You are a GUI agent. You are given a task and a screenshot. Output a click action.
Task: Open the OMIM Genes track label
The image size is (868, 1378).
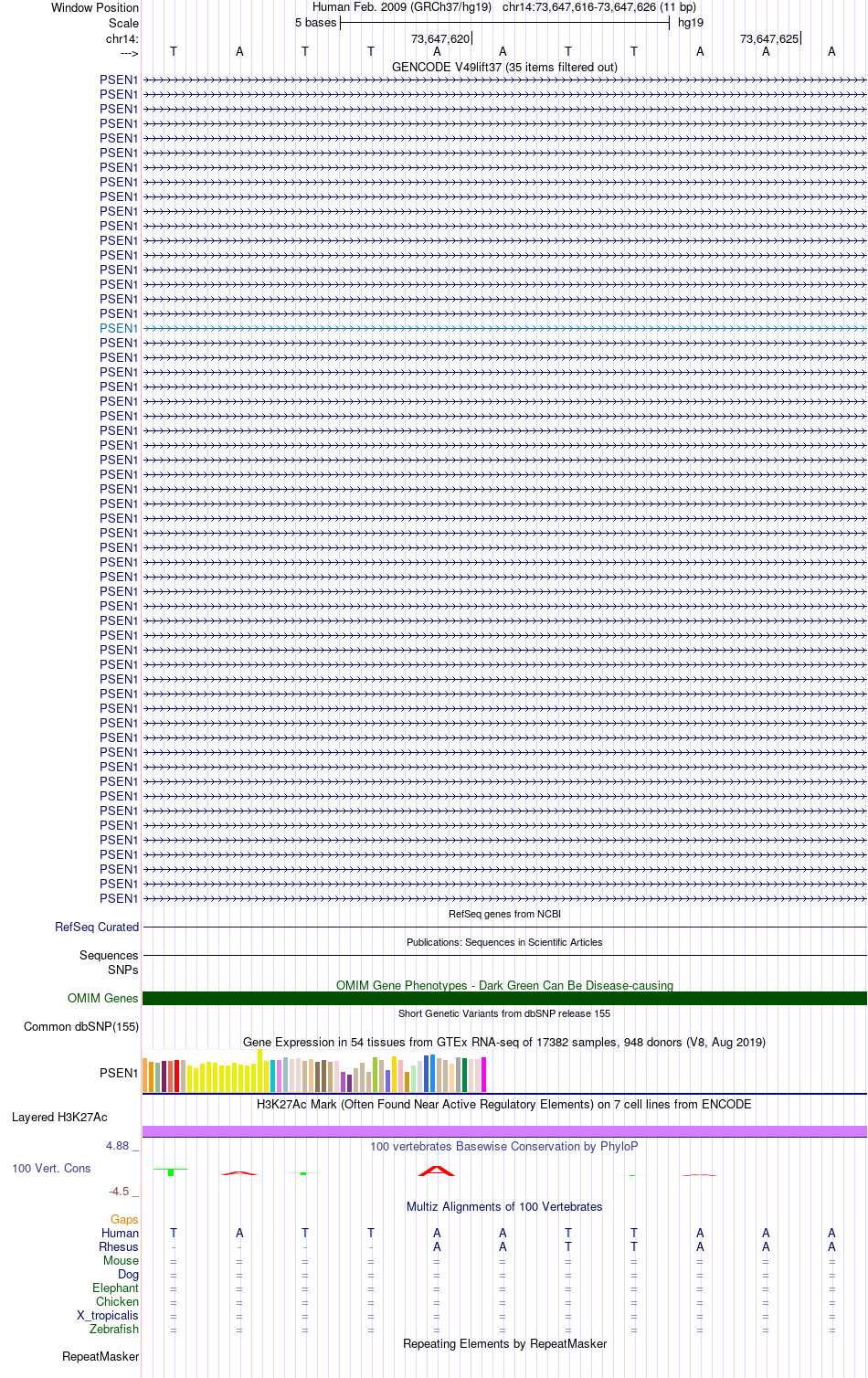tap(103, 998)
